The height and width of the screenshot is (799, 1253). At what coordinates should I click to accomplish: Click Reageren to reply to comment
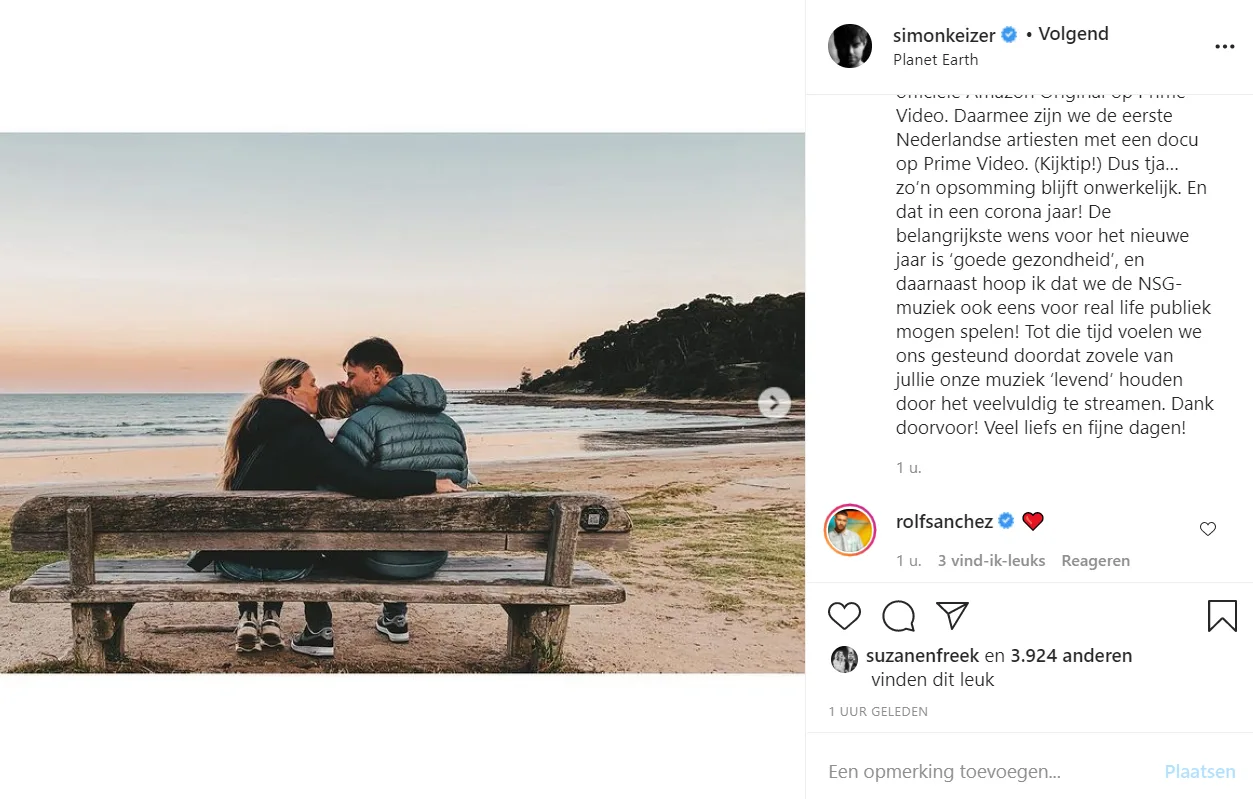pyautogui.click(x=1095, y=561)
